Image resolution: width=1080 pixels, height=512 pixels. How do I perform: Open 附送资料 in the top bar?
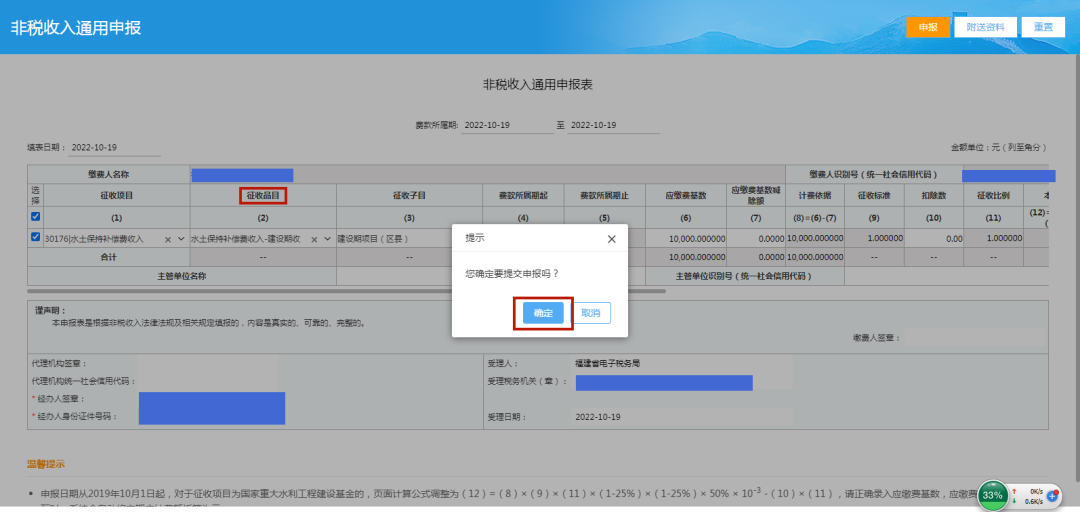(x=985, y=27)
